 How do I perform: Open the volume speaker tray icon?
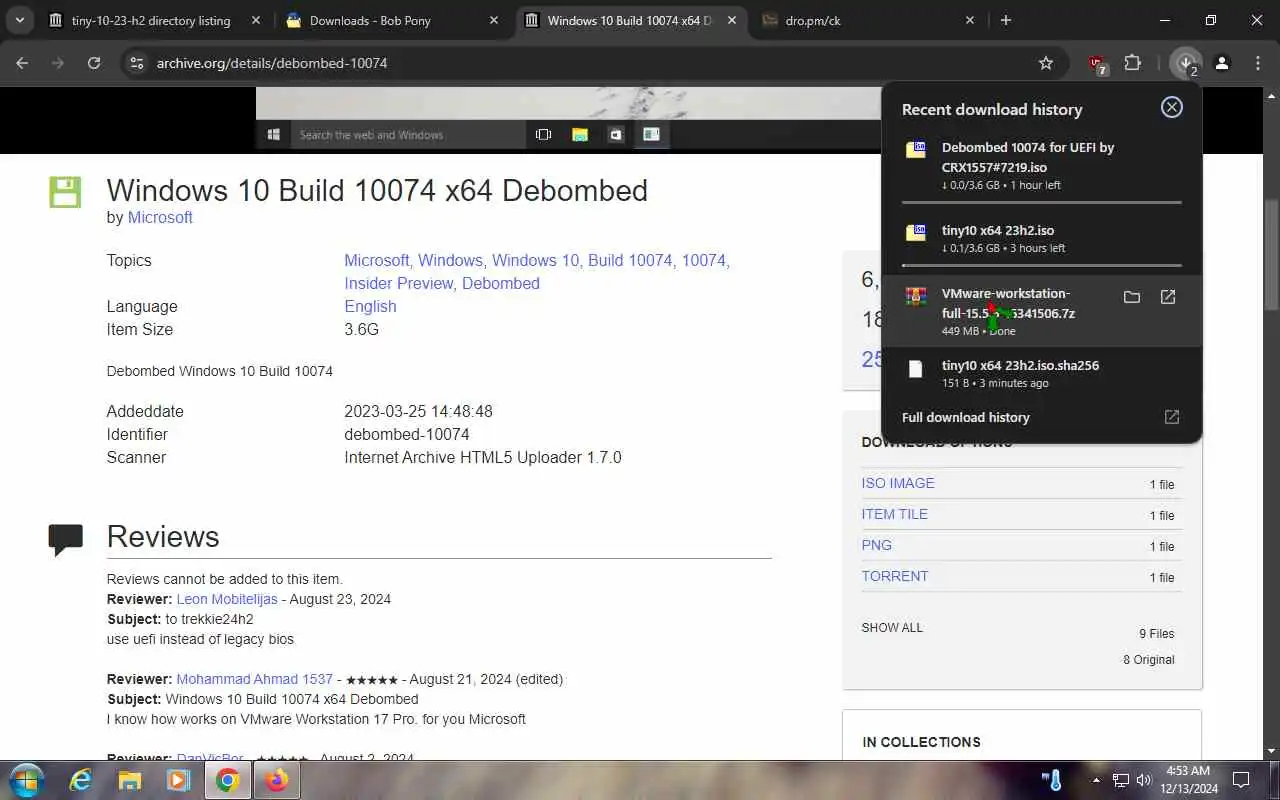(x=1144, y=780)
